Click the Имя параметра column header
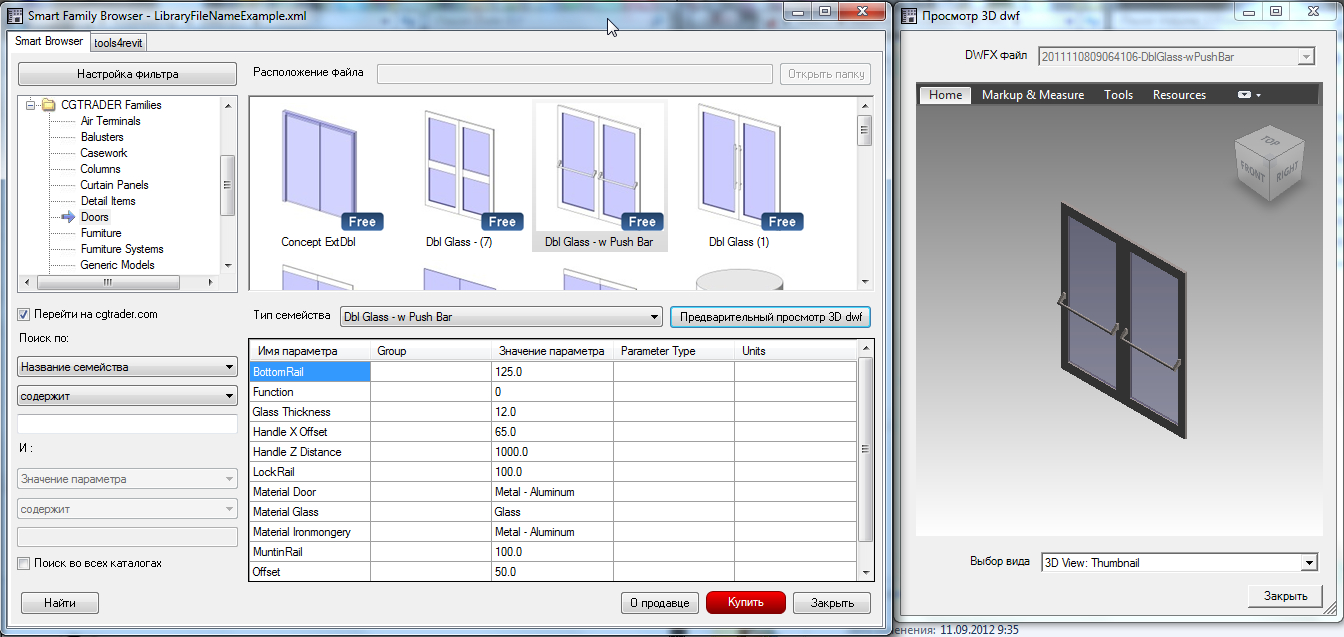 click(309, 351)
